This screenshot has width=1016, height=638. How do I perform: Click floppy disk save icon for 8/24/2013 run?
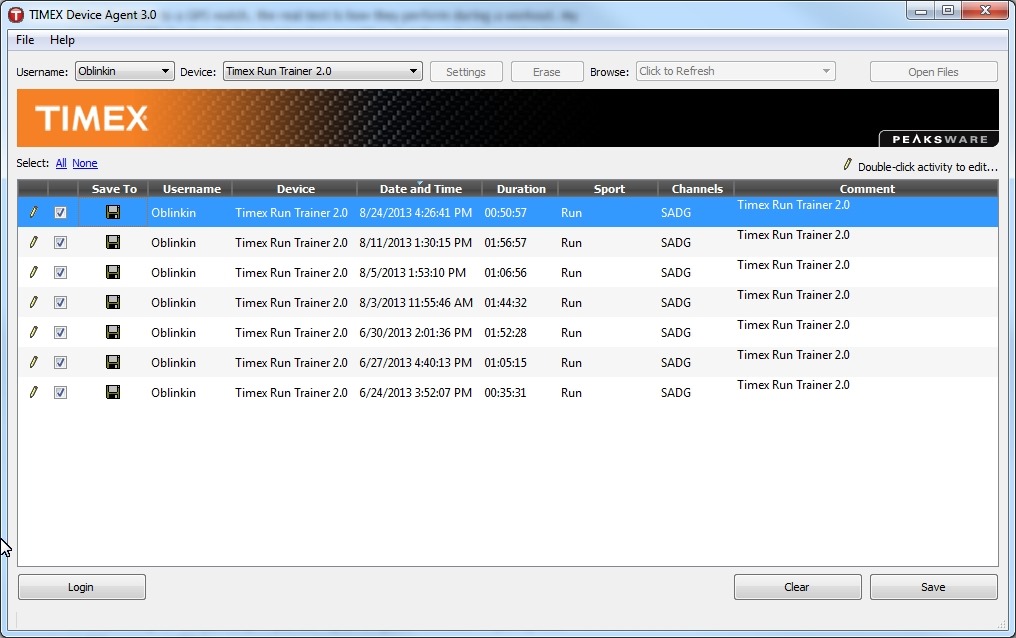pyautogui.click(x=113, y=212)
